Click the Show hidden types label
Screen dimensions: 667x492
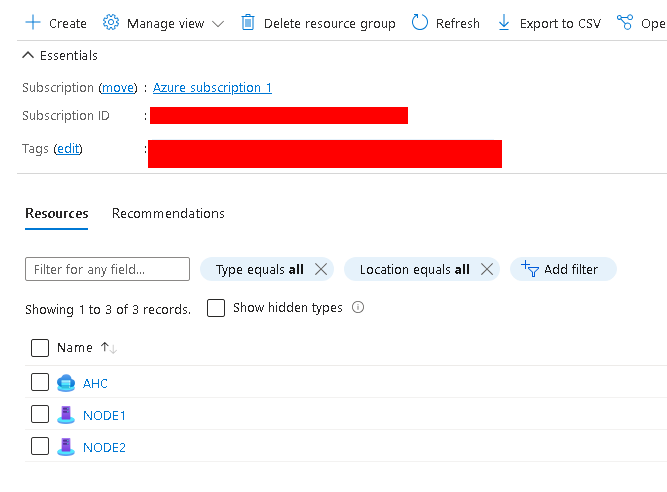pyautogui.click(x=288, y=307)
